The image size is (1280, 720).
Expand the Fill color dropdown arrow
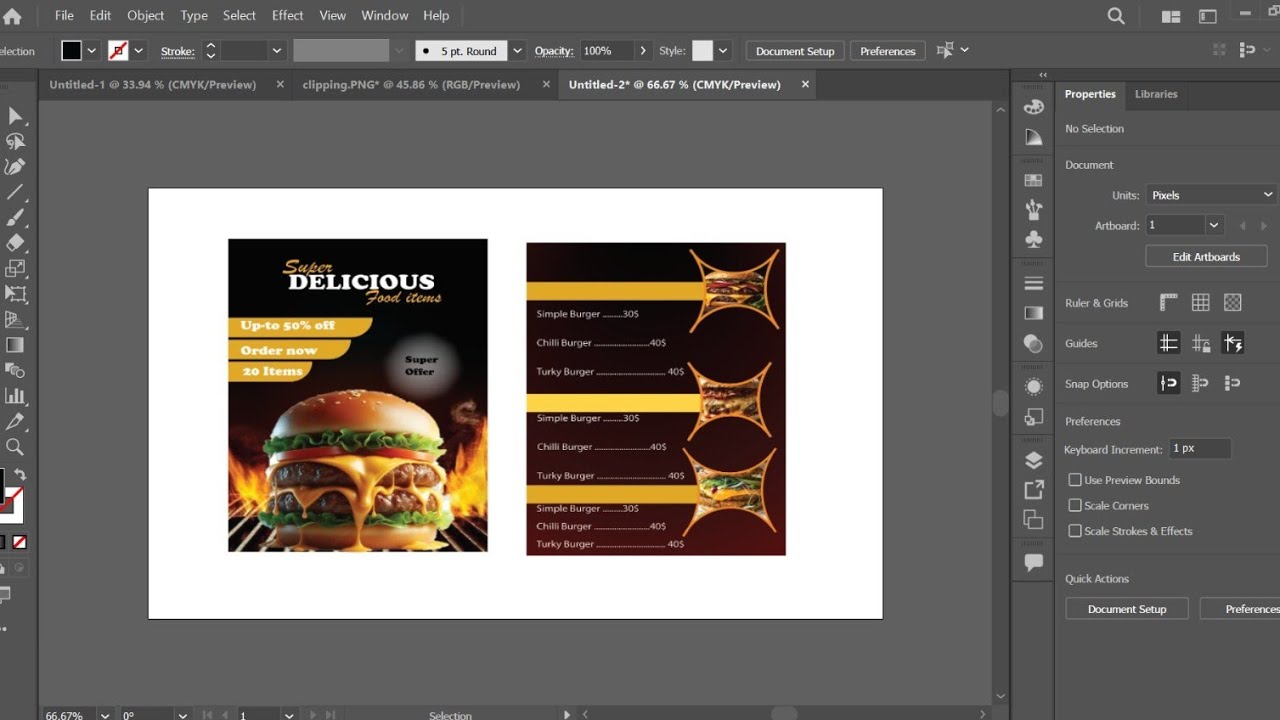click(x=92, y=51)
